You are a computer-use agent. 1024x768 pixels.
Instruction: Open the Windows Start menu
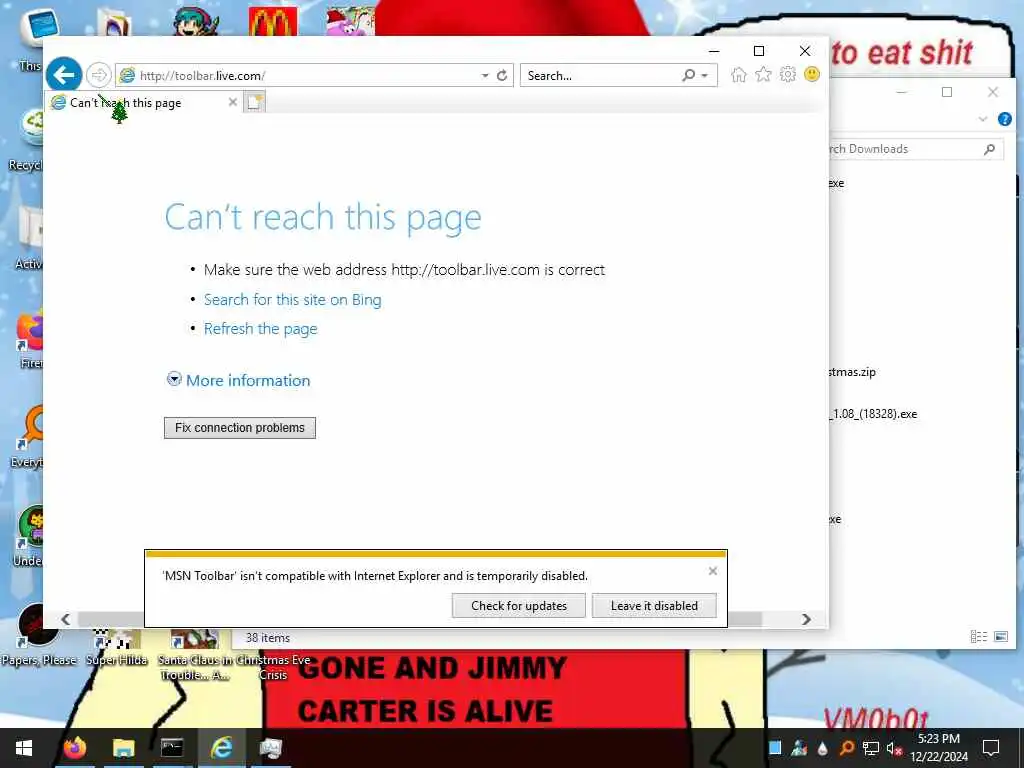[24, 748]
